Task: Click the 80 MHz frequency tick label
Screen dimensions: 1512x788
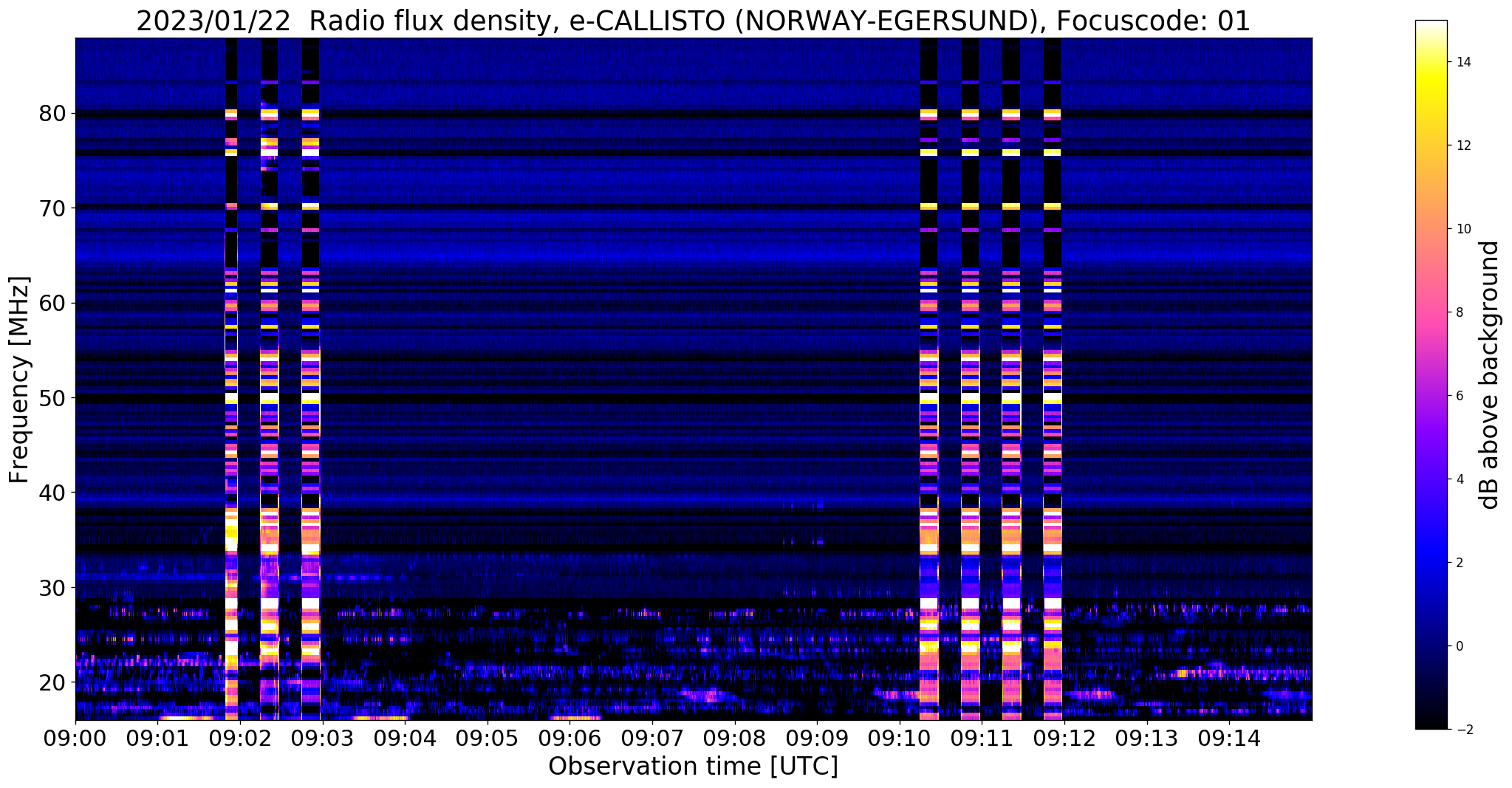Action: tap(52, 114)
